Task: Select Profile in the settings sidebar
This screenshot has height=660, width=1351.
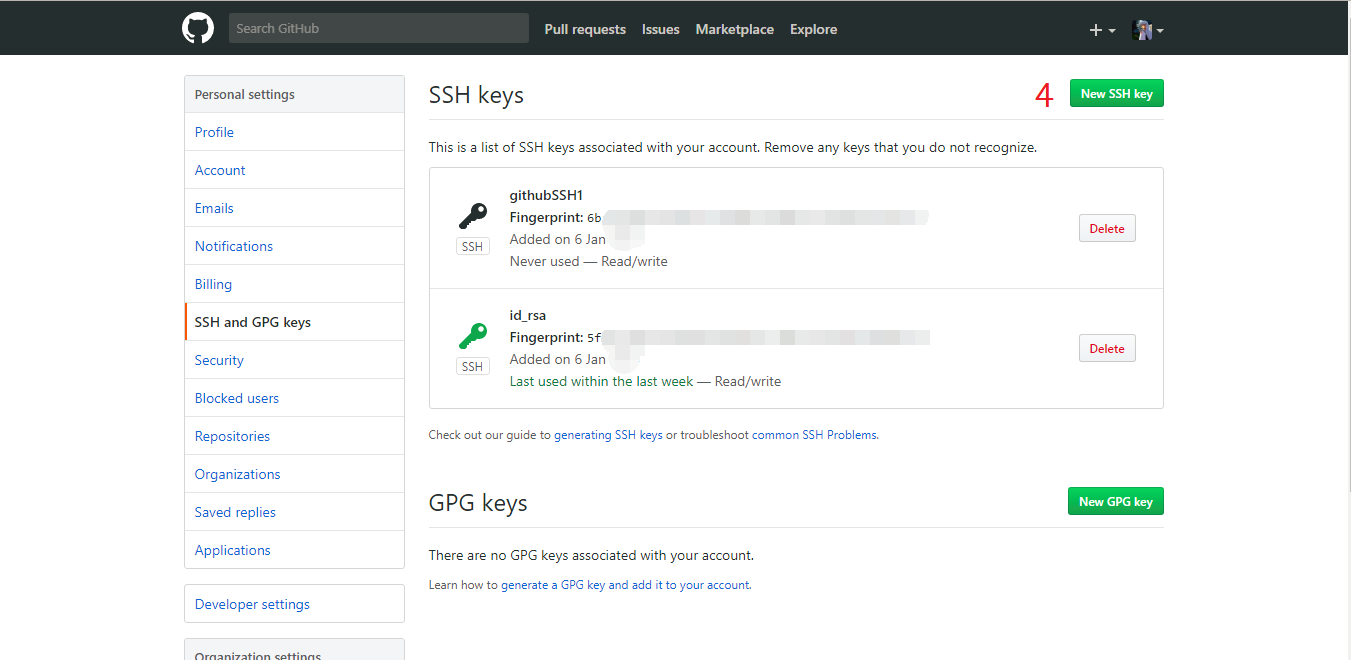Action: click(x=214, y=132)
